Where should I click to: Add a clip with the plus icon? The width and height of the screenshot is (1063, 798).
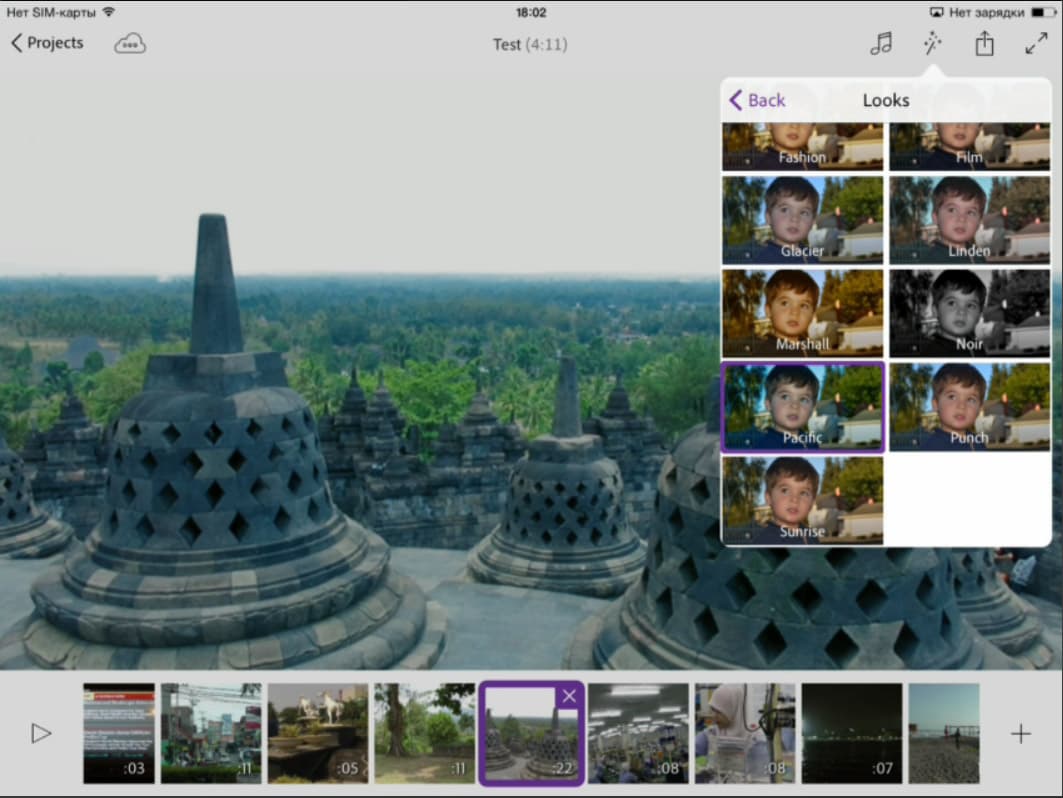coord(1020,734)
